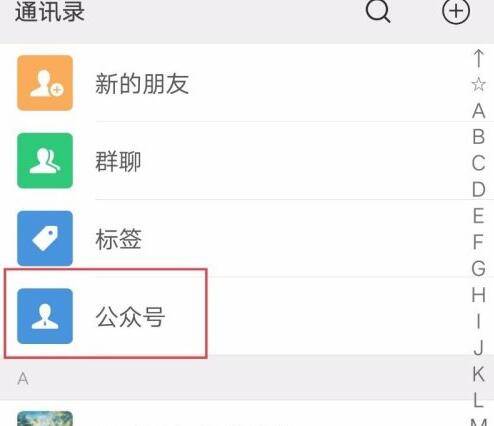Jump to letter A in index bar
Viewport: 494px width, 426px height.
pos(479,111)
